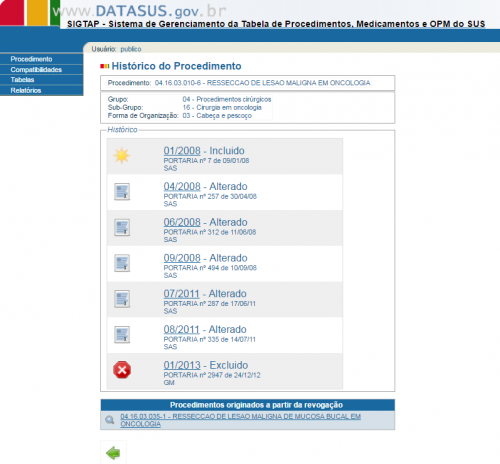
Task: Click the magnifier icon next to procedure 04.16.03.035-1
Action: point(109,420)
